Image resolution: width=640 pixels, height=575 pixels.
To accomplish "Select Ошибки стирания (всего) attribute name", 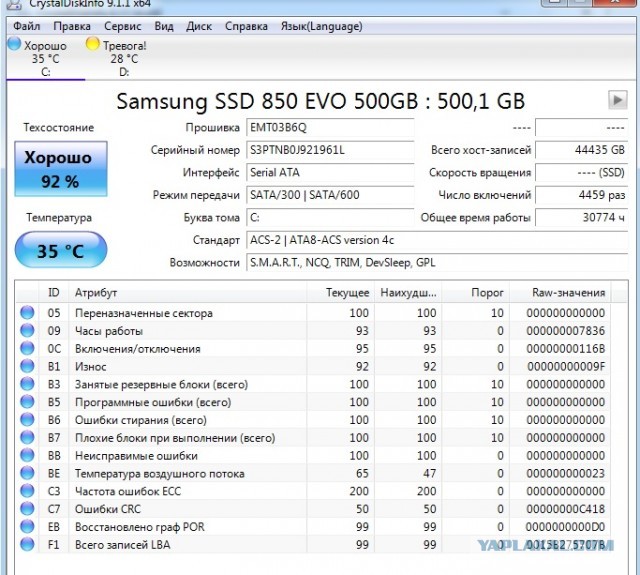I will [x=141, y=420].
